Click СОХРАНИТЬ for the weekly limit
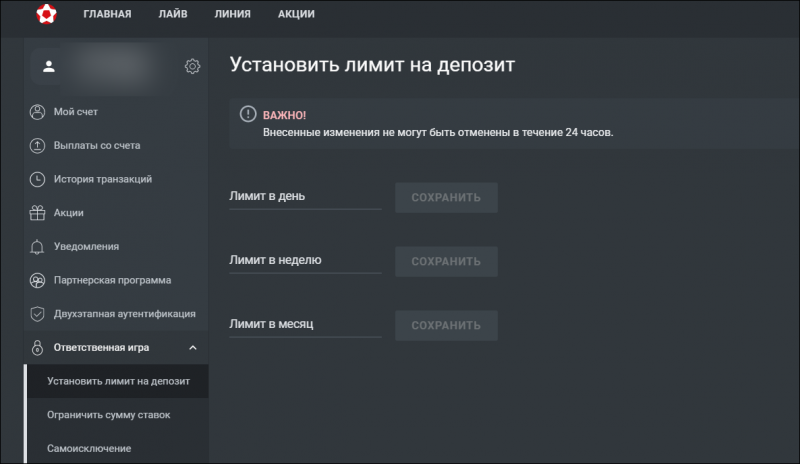The height and width of the screenshot is (464, 800). tap(446, 261)
